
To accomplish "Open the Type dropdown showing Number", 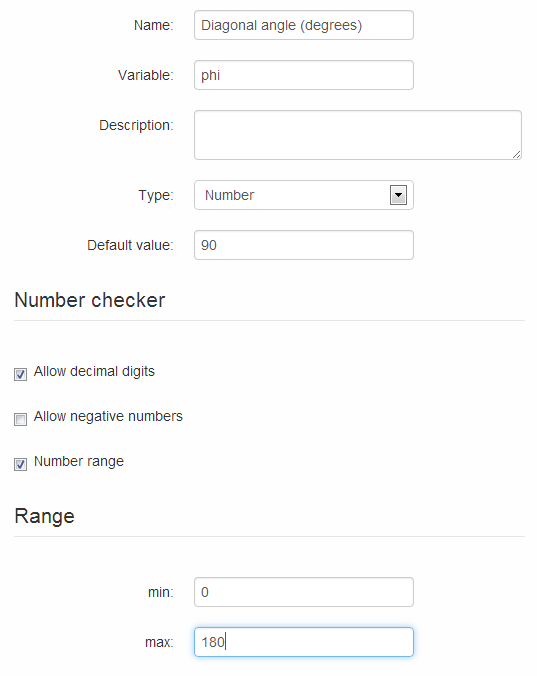I will pyautogui.click(x=304, y=195).
